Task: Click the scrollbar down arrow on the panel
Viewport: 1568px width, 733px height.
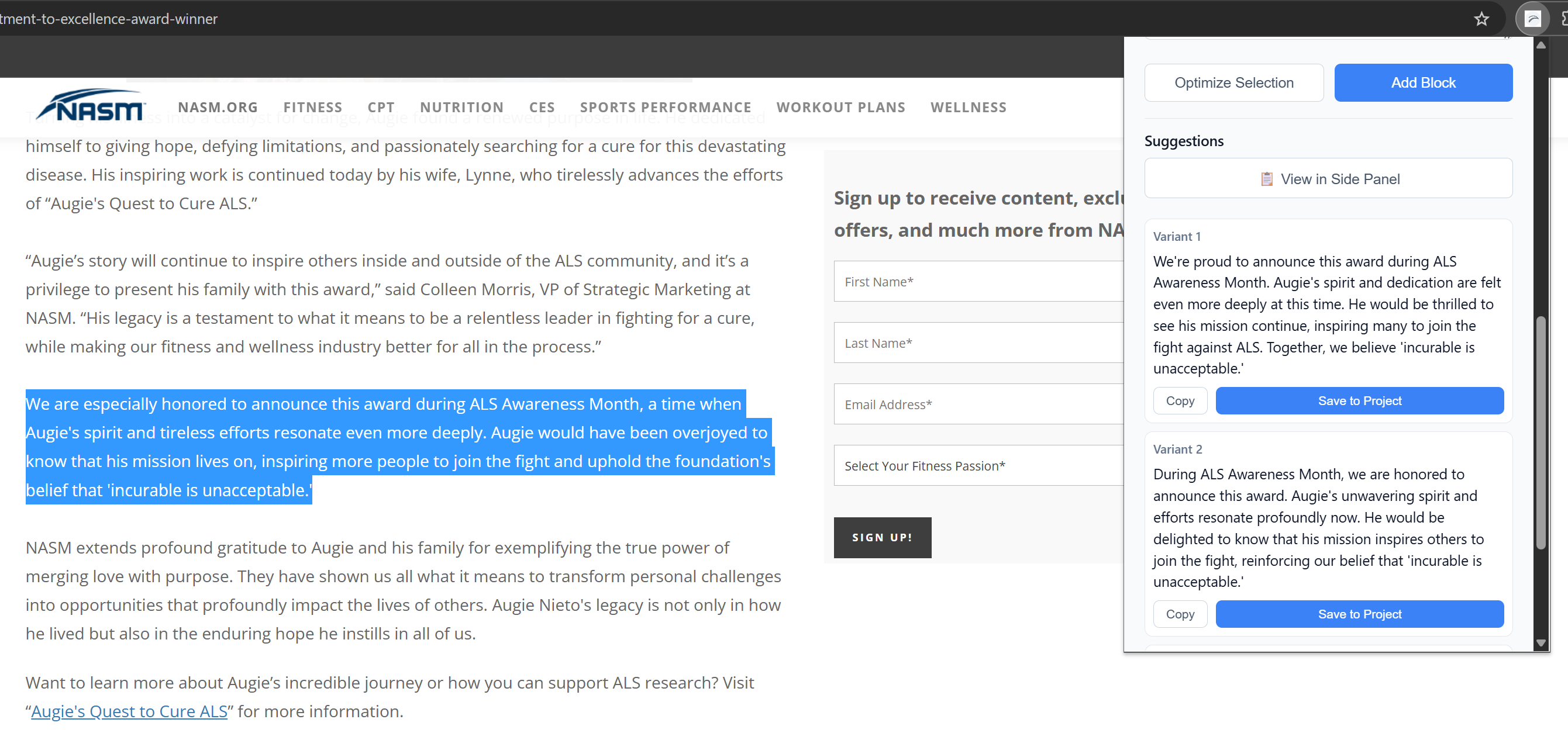Action: 1541,644
